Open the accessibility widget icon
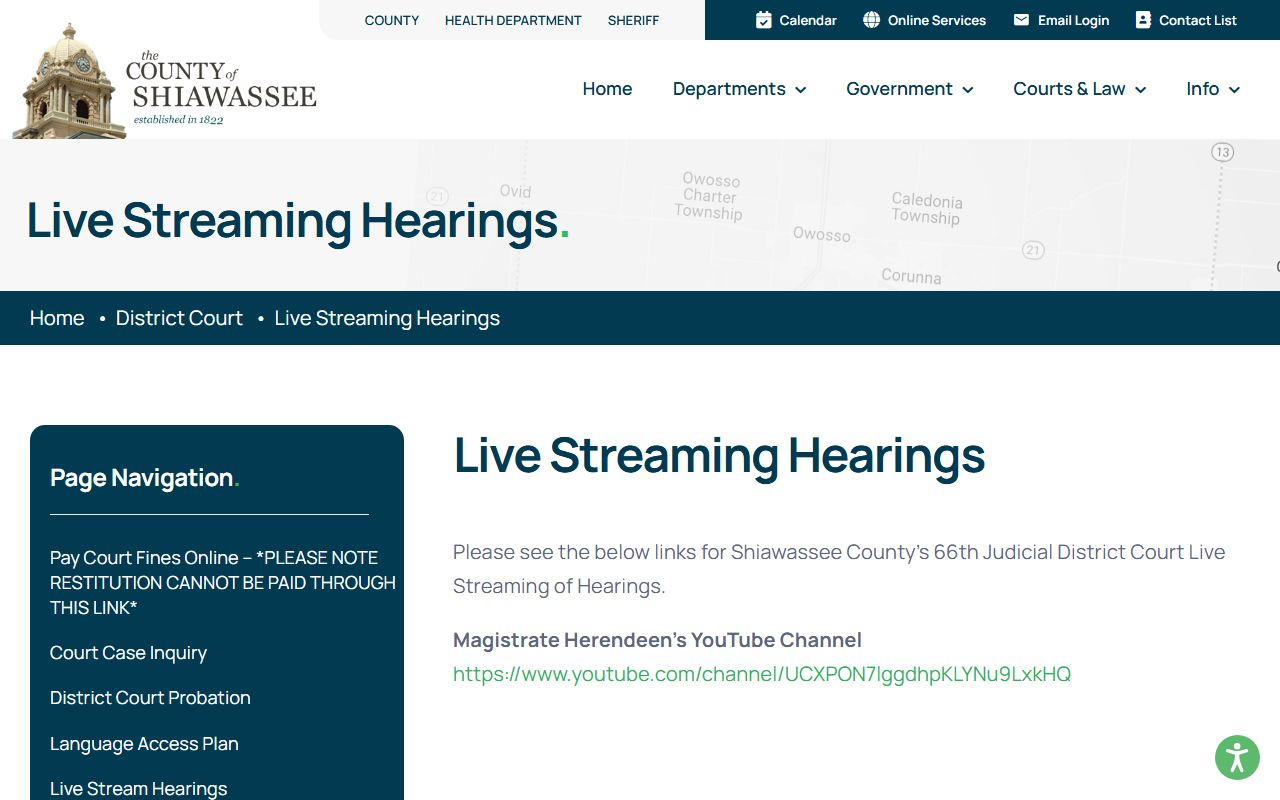This screenshot has width=1280, height=800. (x=1237, y=757)
